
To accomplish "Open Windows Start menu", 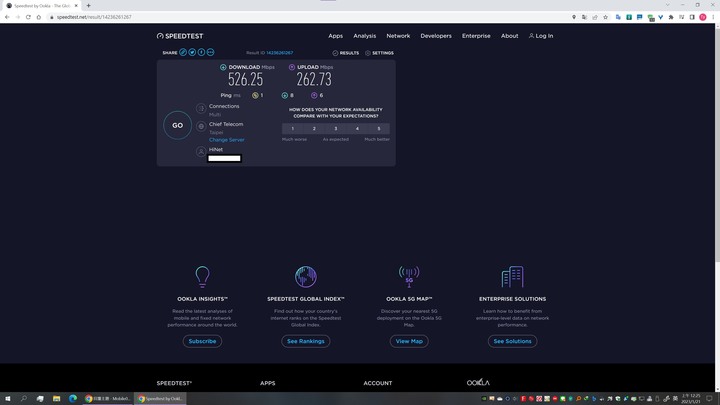I will [7, 399].
